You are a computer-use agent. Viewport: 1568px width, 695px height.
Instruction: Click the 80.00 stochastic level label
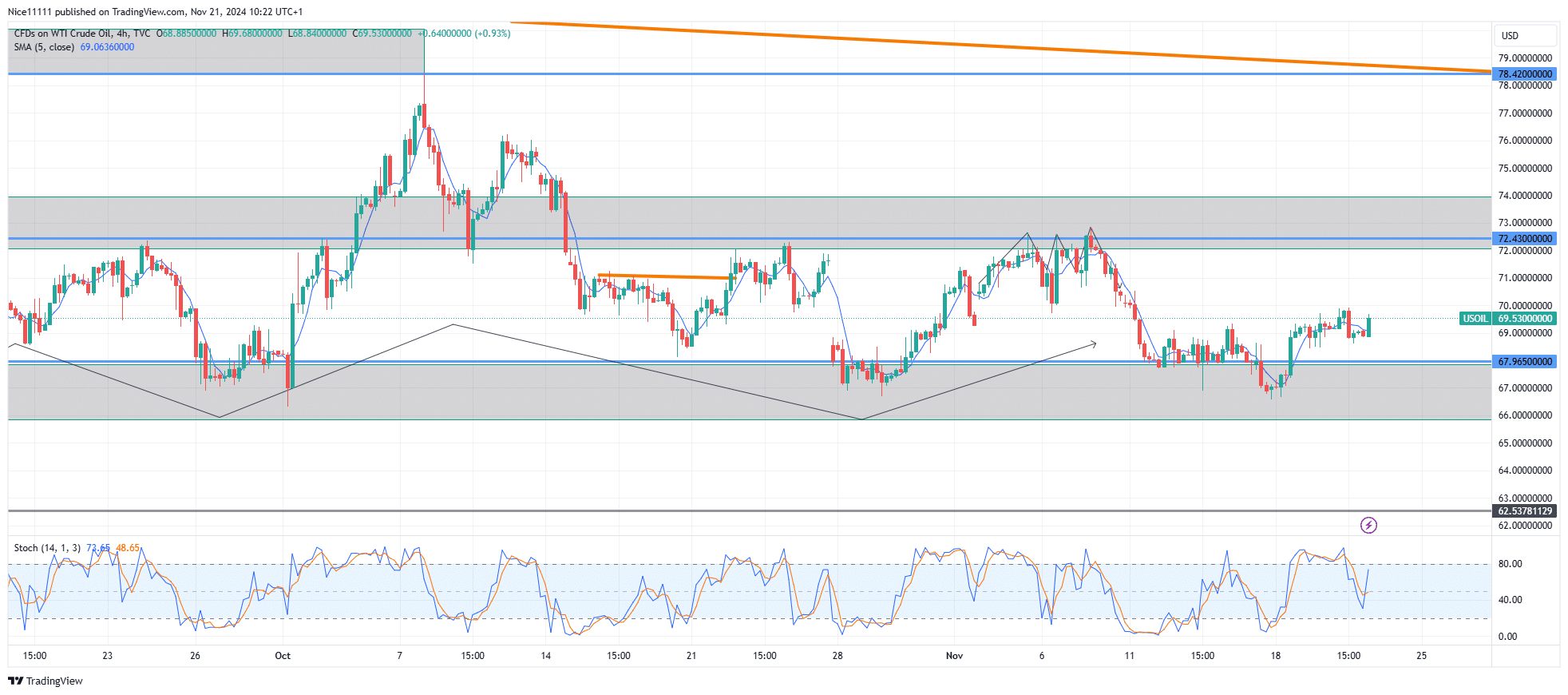[1510, 563]
